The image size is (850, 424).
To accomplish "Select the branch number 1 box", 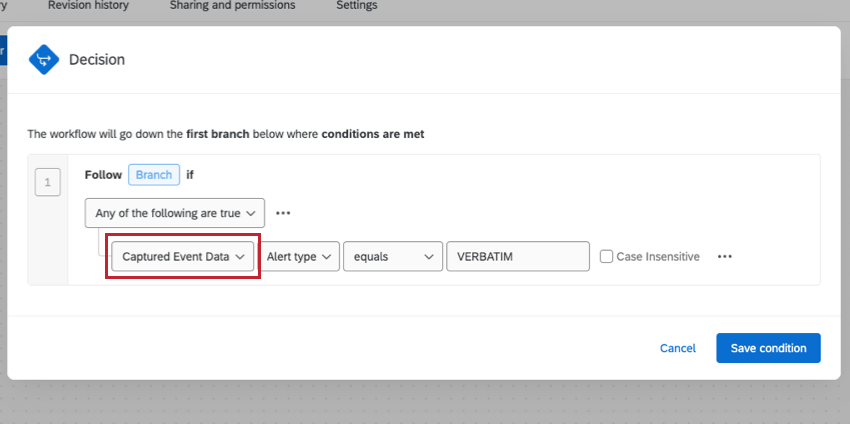I will click(x=48, y=182).
